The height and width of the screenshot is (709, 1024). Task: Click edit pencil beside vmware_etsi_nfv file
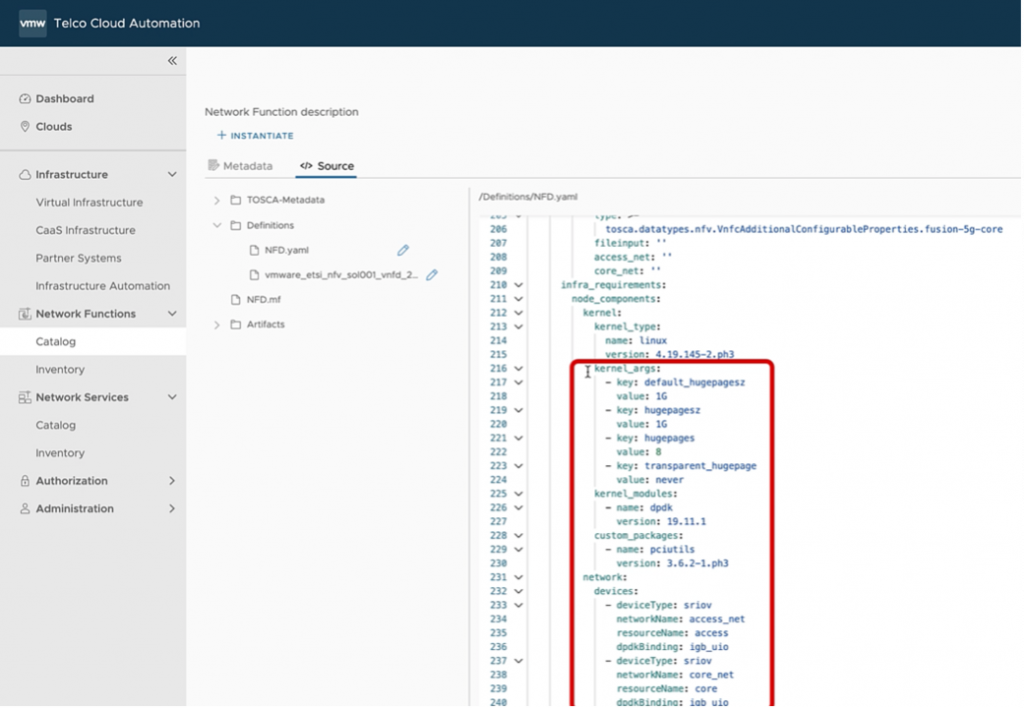[432, 275]
